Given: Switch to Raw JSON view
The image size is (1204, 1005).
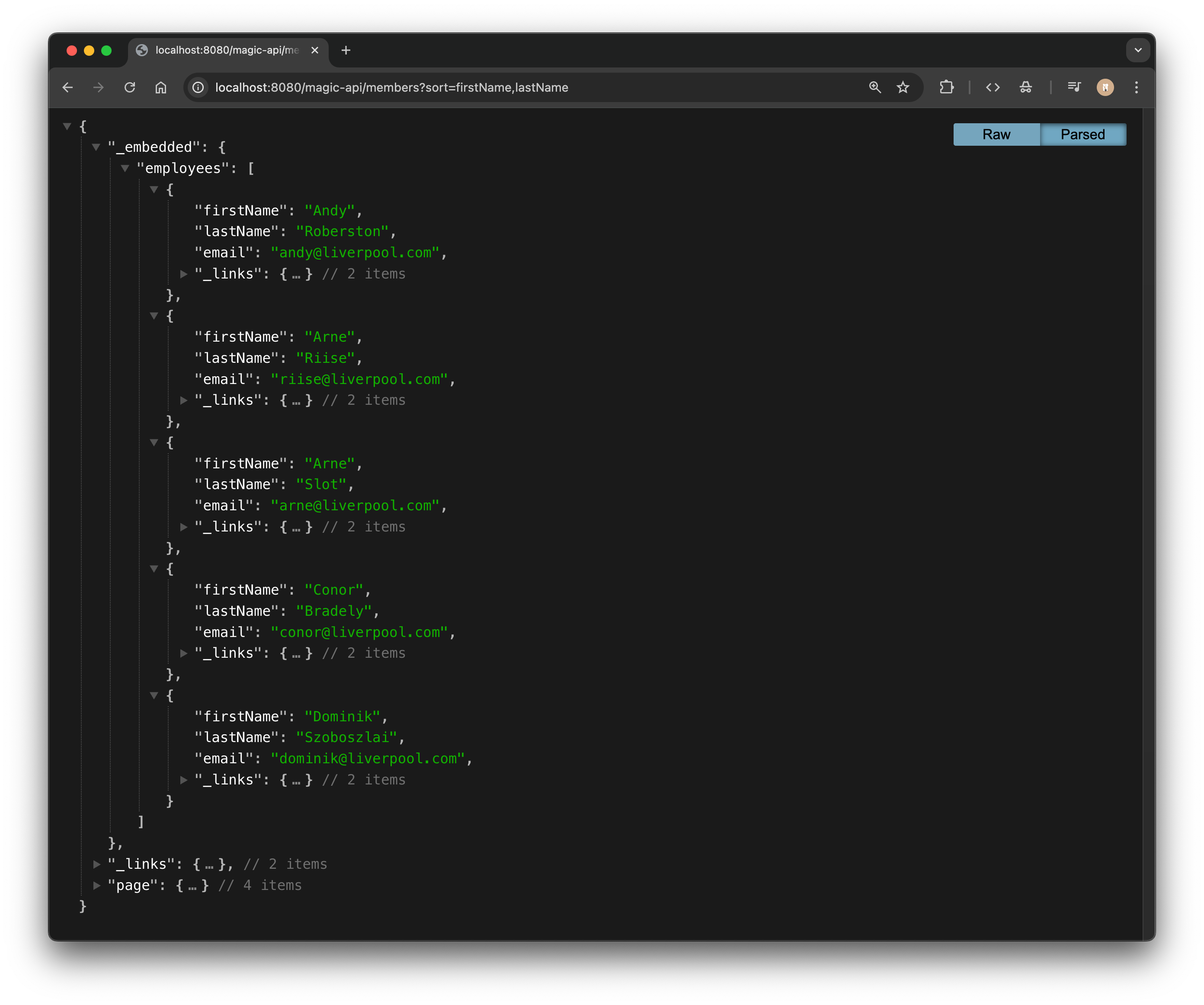Looking at the screenshot, I should (x=996, y=134).
